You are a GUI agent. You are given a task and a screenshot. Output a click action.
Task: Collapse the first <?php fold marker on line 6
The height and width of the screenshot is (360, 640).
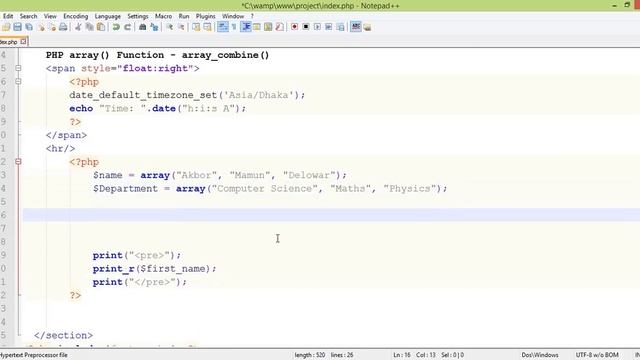[x=18, y=82]
